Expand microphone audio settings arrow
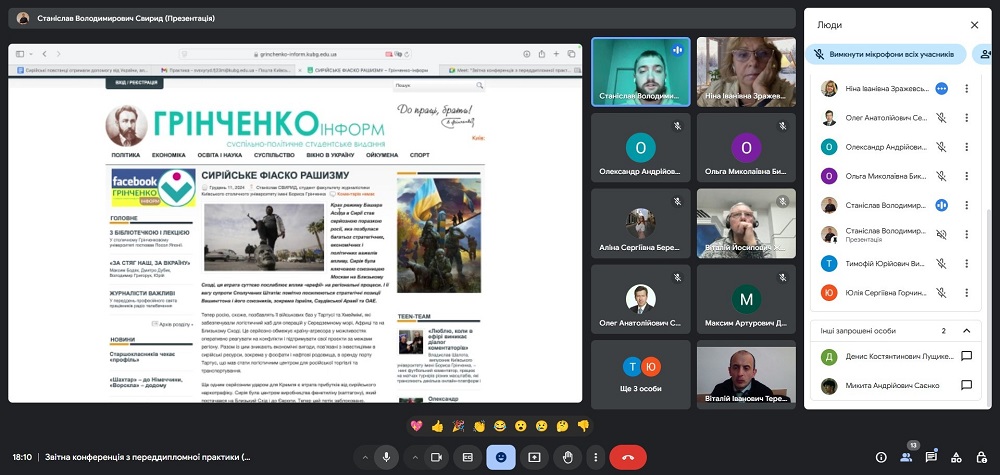 [x=364, y=457]
